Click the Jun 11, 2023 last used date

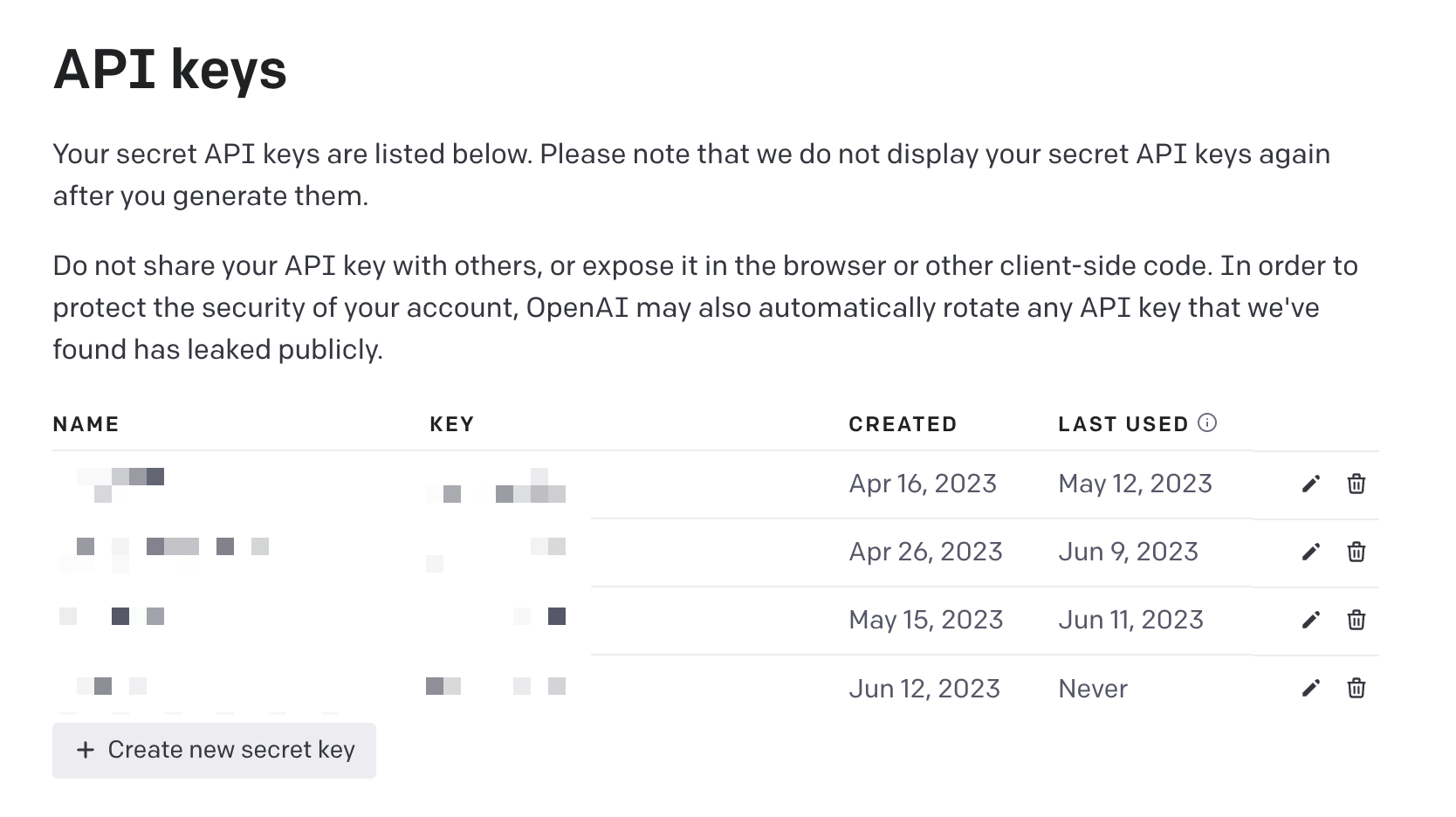click(1130, 620)
